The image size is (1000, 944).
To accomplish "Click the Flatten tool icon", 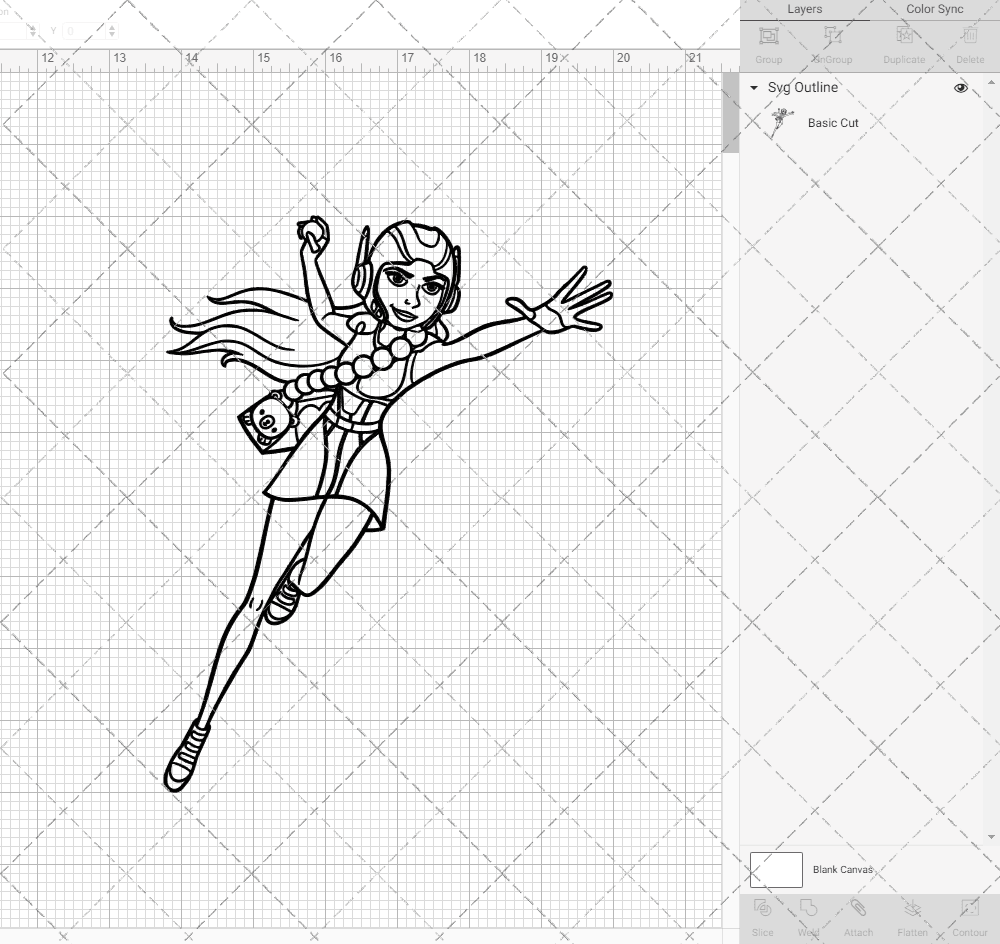I will (x=913, y=908).
